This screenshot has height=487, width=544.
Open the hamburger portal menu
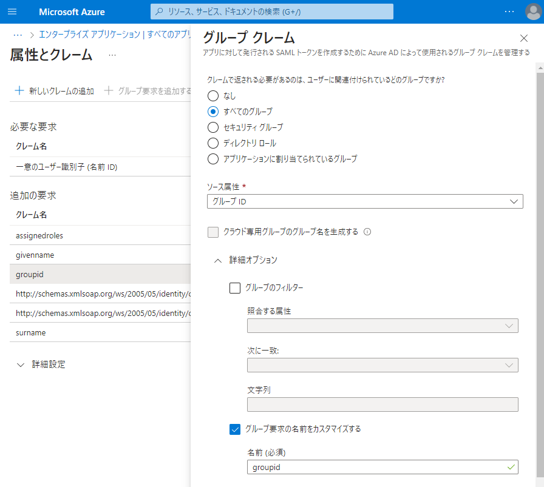pos(12,12)
